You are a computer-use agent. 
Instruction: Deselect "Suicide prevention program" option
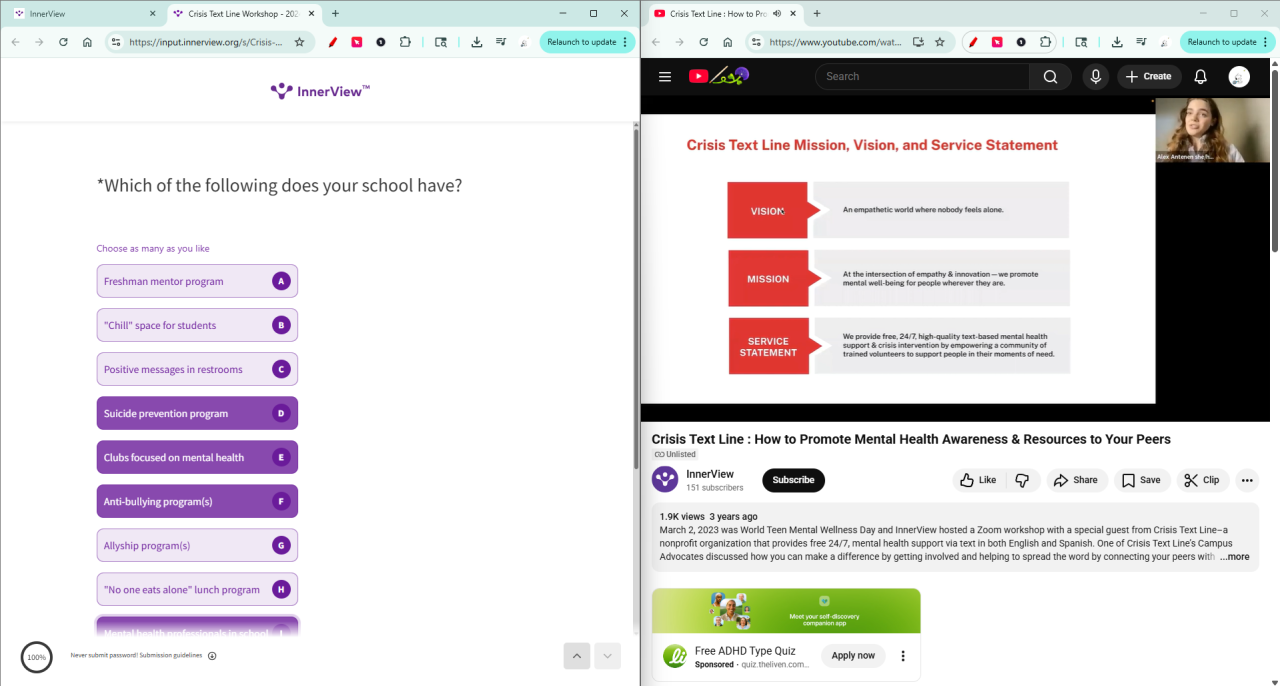(x=197, y=413)
